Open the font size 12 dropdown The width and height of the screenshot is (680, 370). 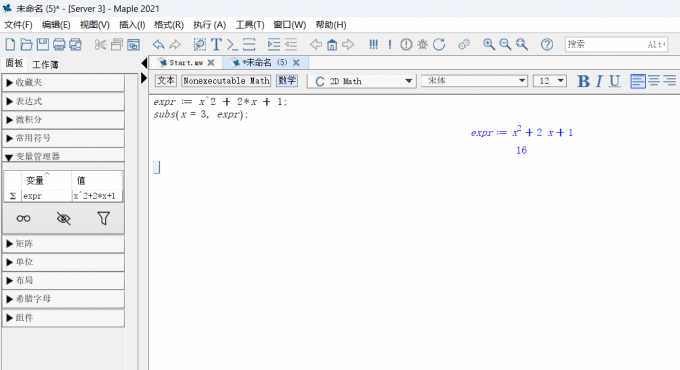[x=550, y=81]
